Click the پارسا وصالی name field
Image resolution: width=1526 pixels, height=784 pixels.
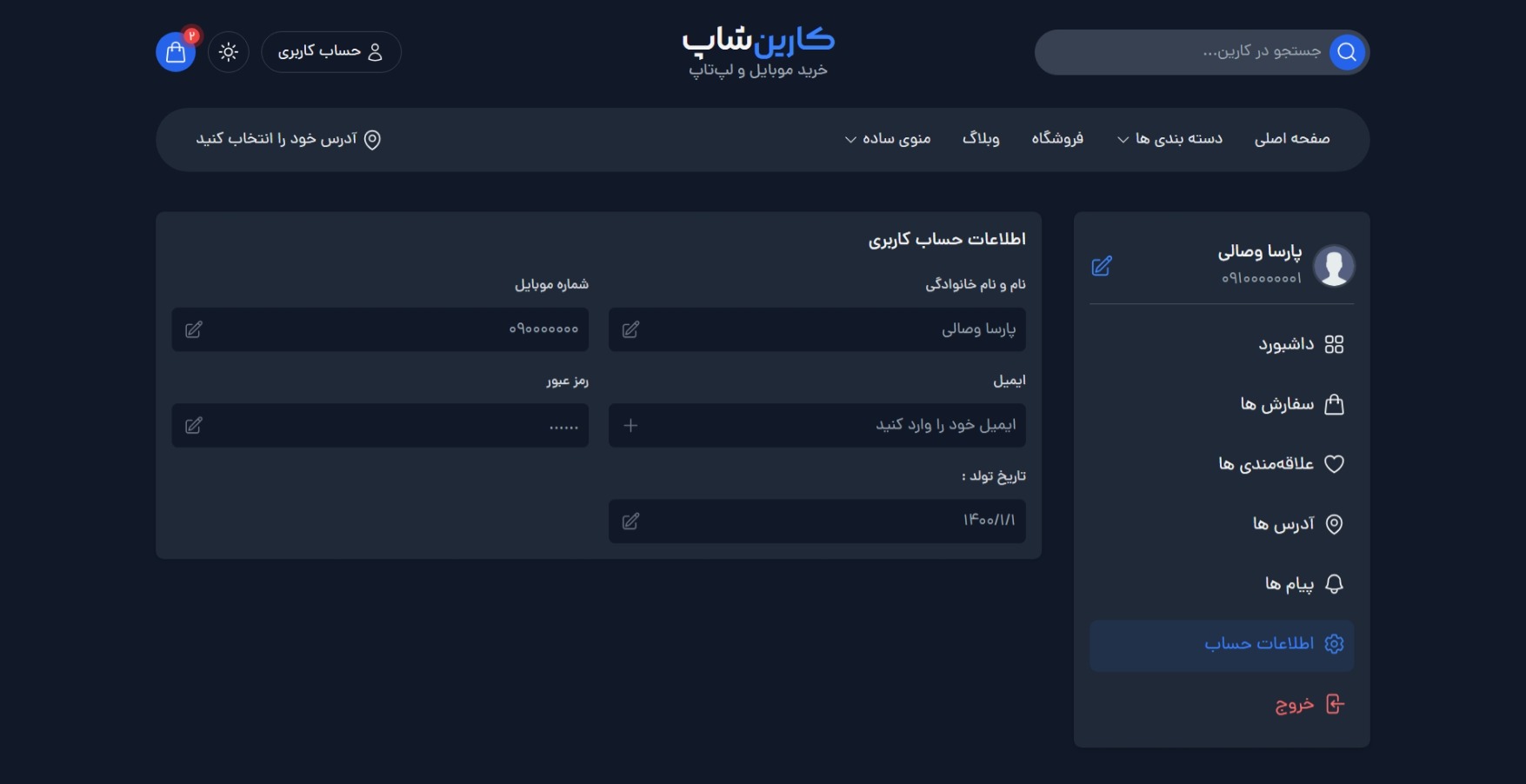pos(817,329)
